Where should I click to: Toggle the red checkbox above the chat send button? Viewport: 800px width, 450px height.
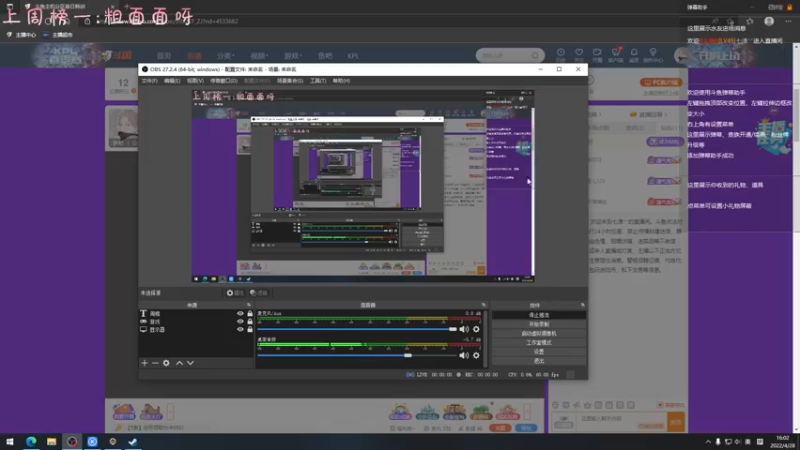660,405
